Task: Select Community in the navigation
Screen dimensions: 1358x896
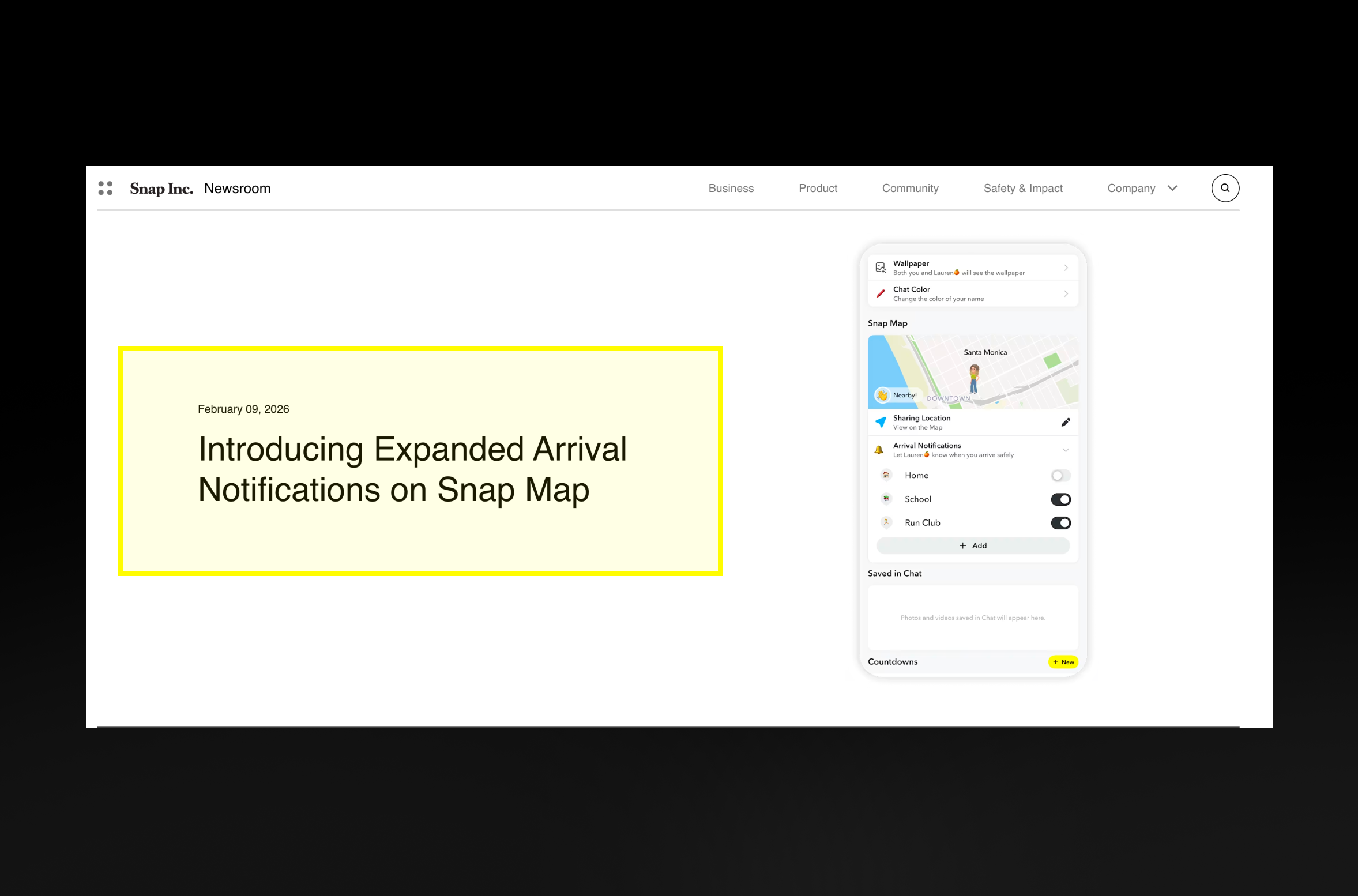Action: pyautogui.click(x=910, y=189)
